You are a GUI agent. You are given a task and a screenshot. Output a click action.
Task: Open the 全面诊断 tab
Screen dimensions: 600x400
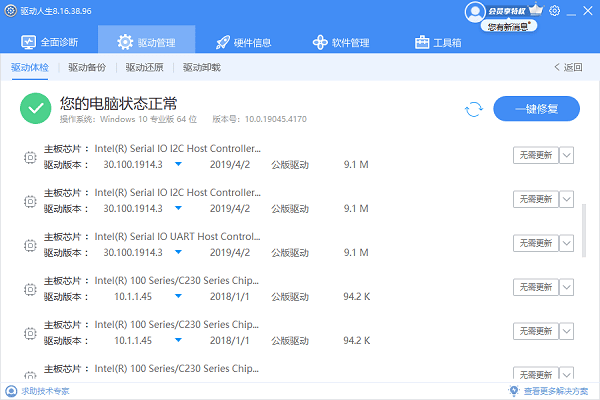click(49, 42)
